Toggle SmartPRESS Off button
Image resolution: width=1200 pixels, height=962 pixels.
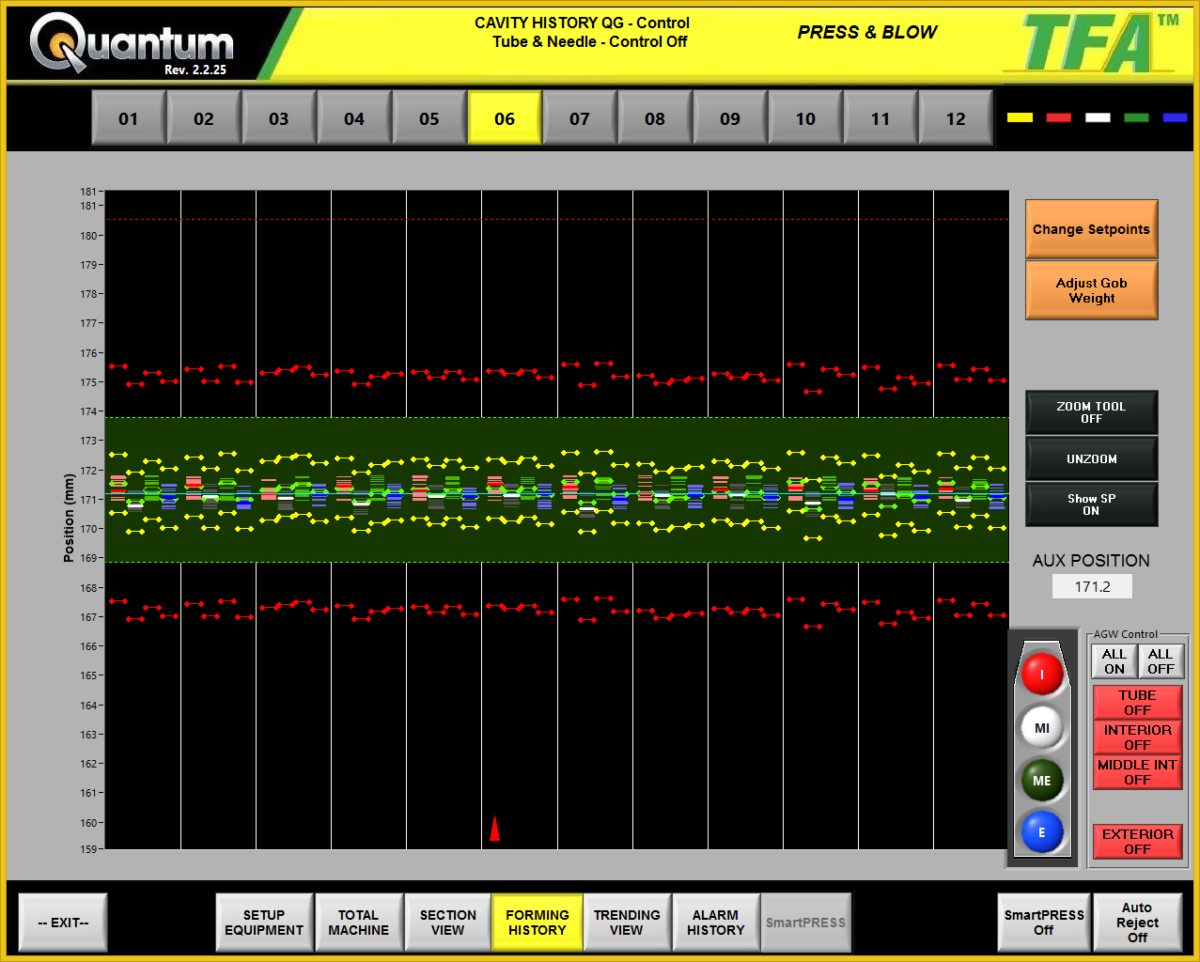(x=1044, y=922)
